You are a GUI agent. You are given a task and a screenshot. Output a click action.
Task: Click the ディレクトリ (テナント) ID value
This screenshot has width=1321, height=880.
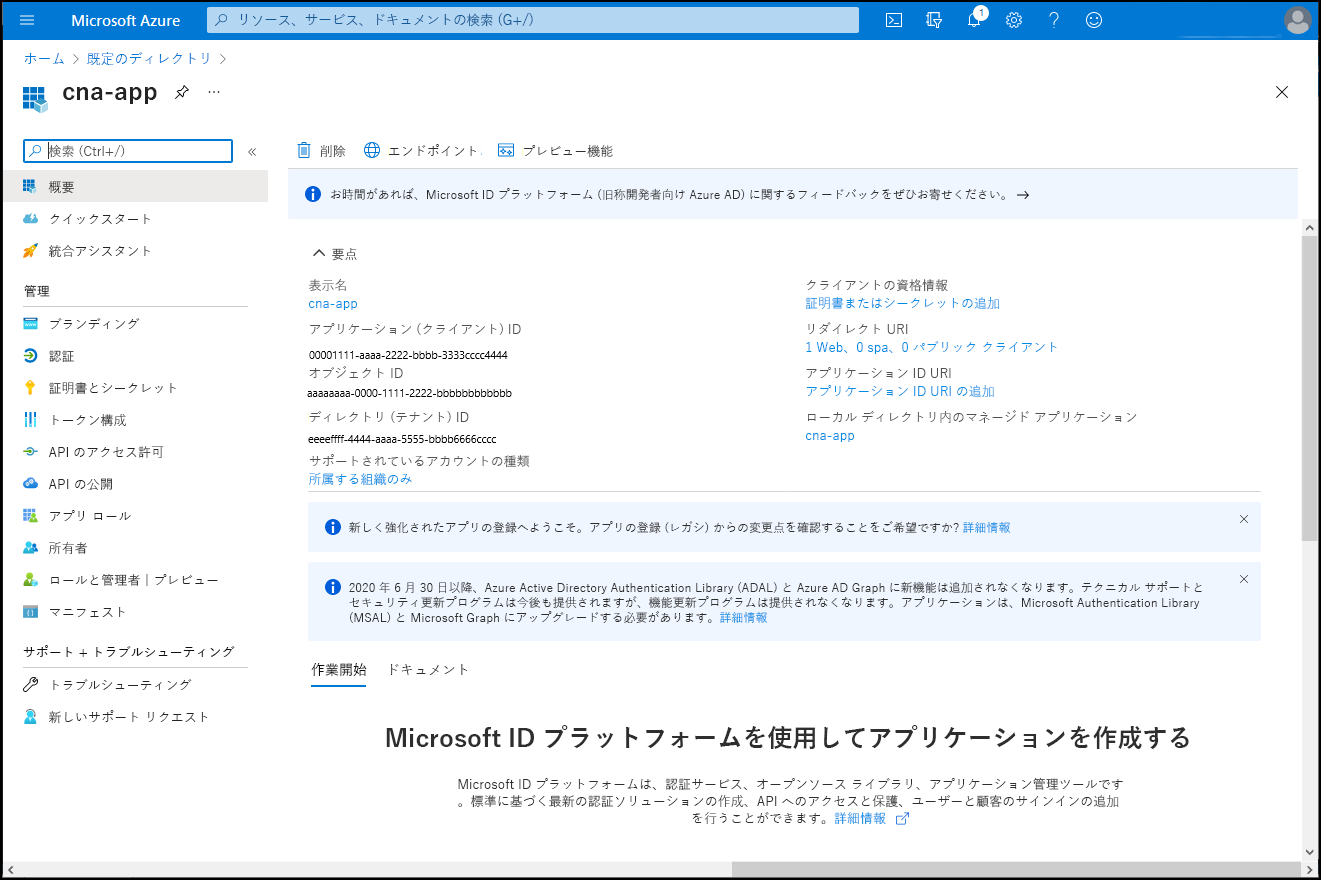tap(403, 439)
